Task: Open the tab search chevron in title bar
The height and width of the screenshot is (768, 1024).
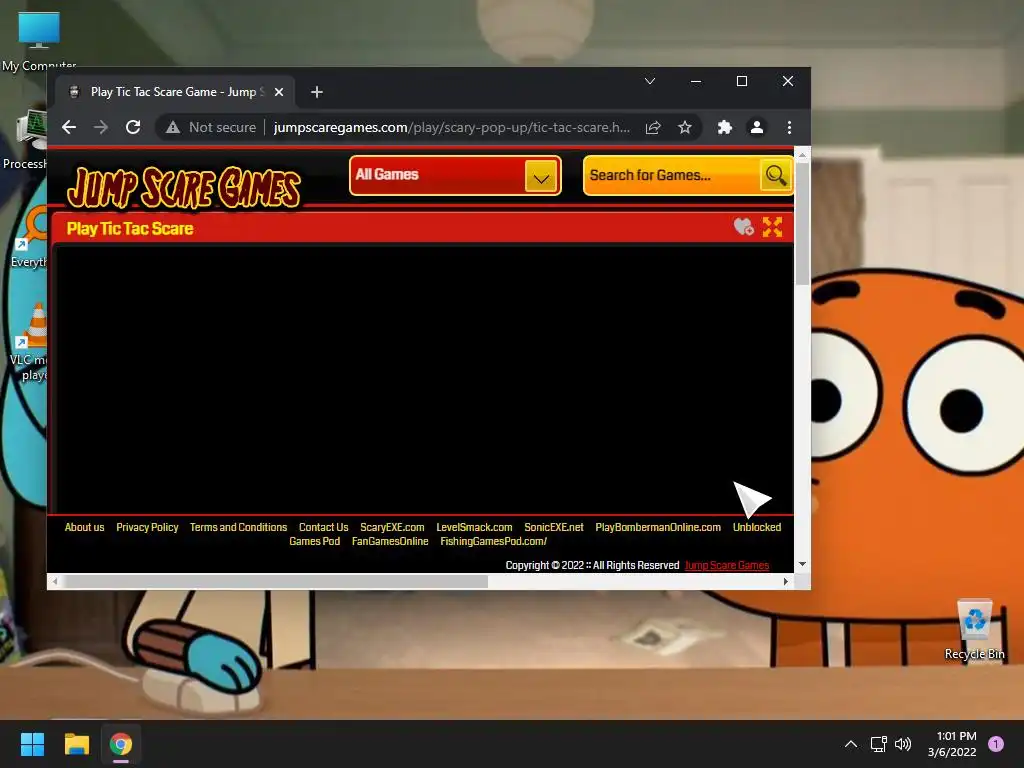Action: [x=650, y=81]
